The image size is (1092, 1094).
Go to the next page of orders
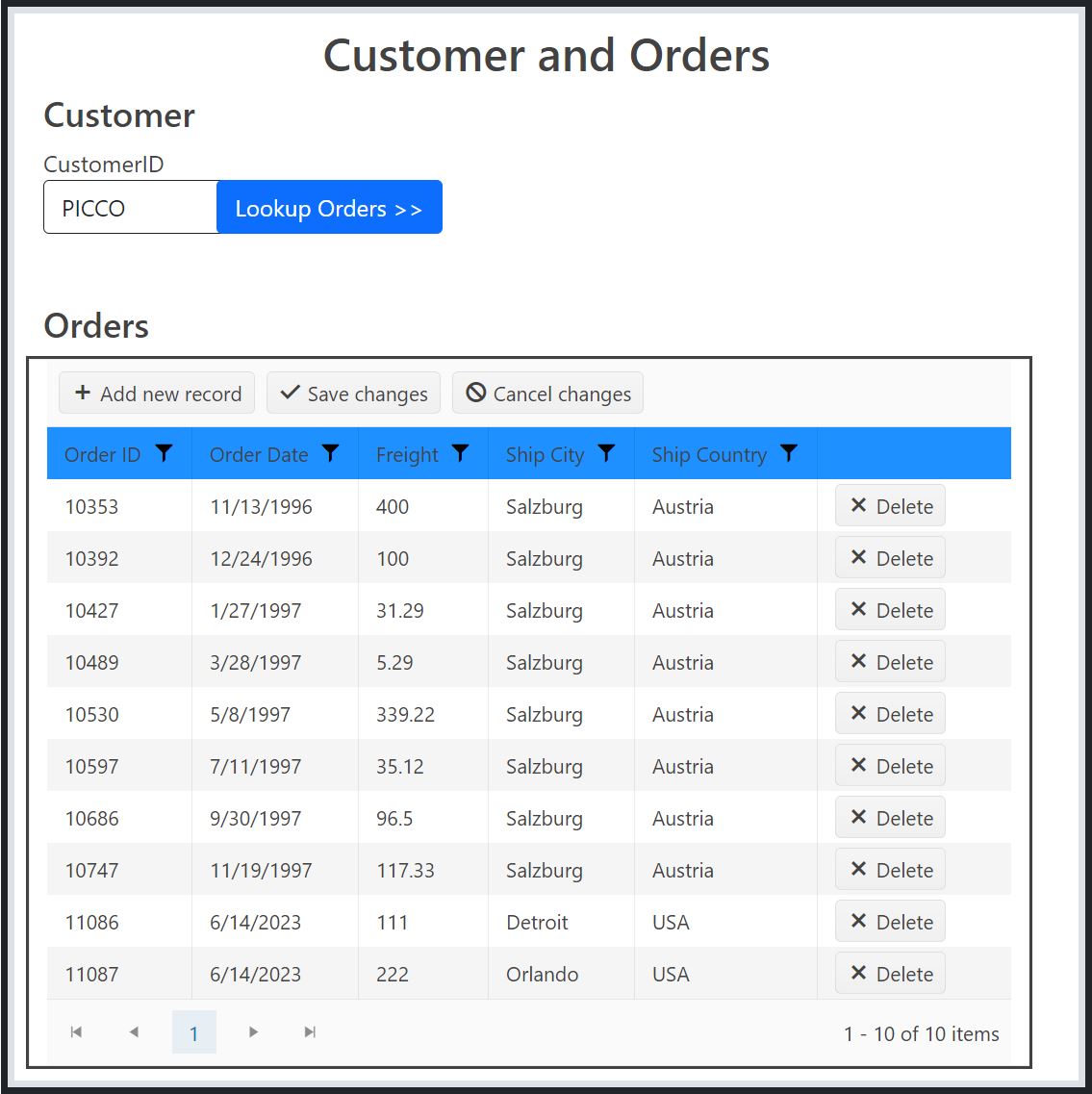click(x=253, y=1031)
